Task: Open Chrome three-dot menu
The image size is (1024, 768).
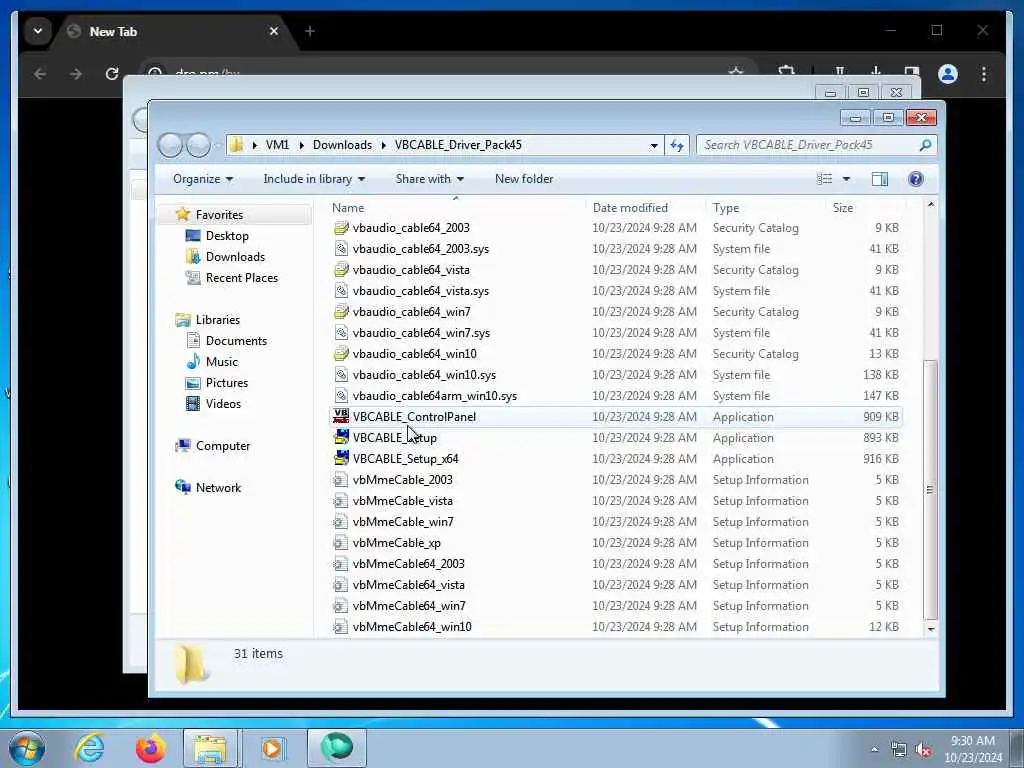Action: [x=984, y=74]
